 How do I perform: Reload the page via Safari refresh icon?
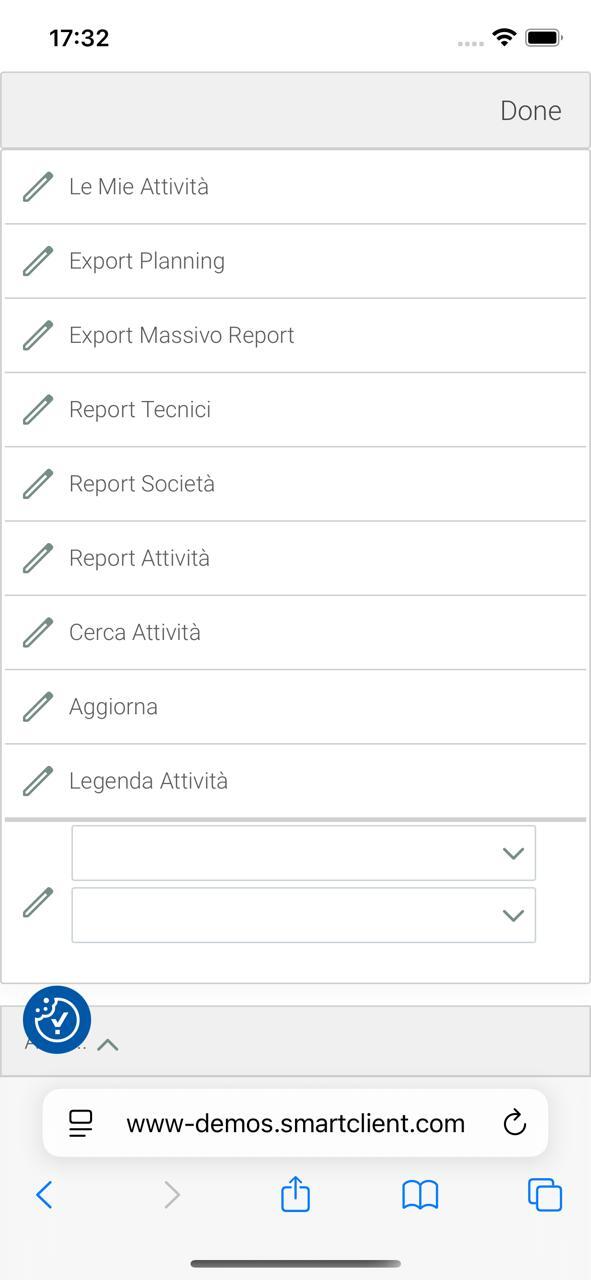point(514,1123)
